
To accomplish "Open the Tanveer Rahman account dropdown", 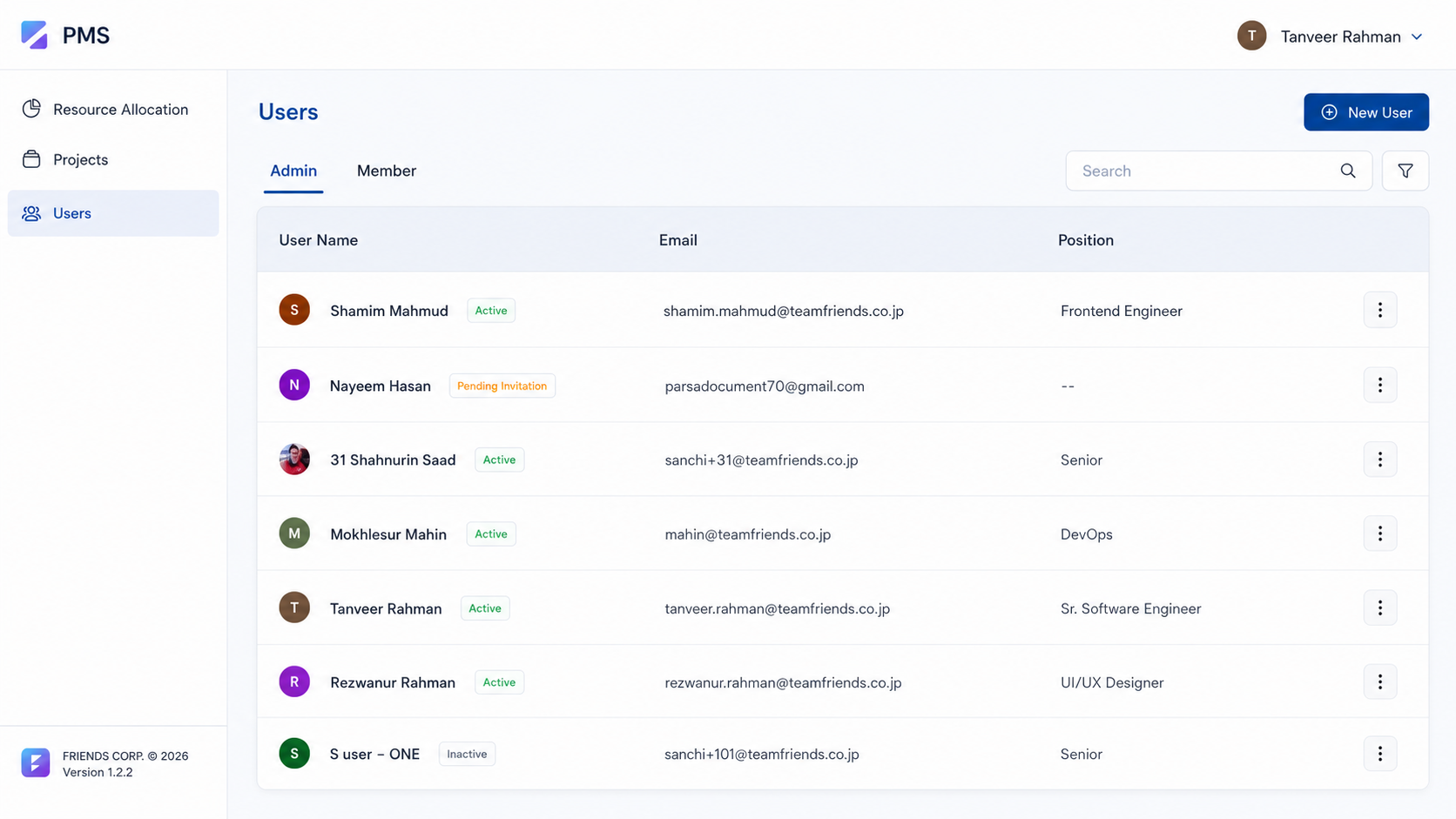I will [x=1330, y=36].
